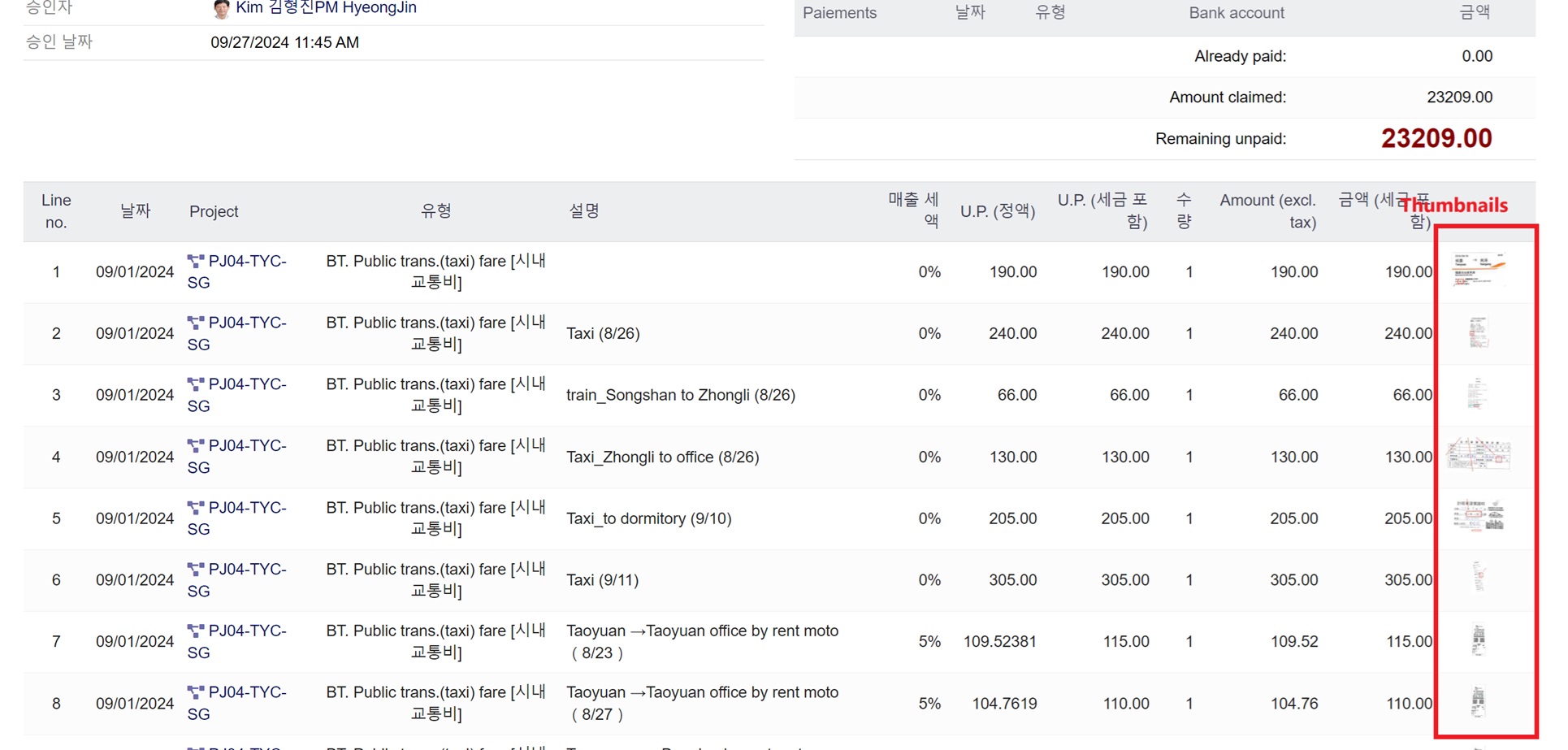Open thumbnail for Taxi_to dormitory (9/10)

click(x=1478, y=517)
